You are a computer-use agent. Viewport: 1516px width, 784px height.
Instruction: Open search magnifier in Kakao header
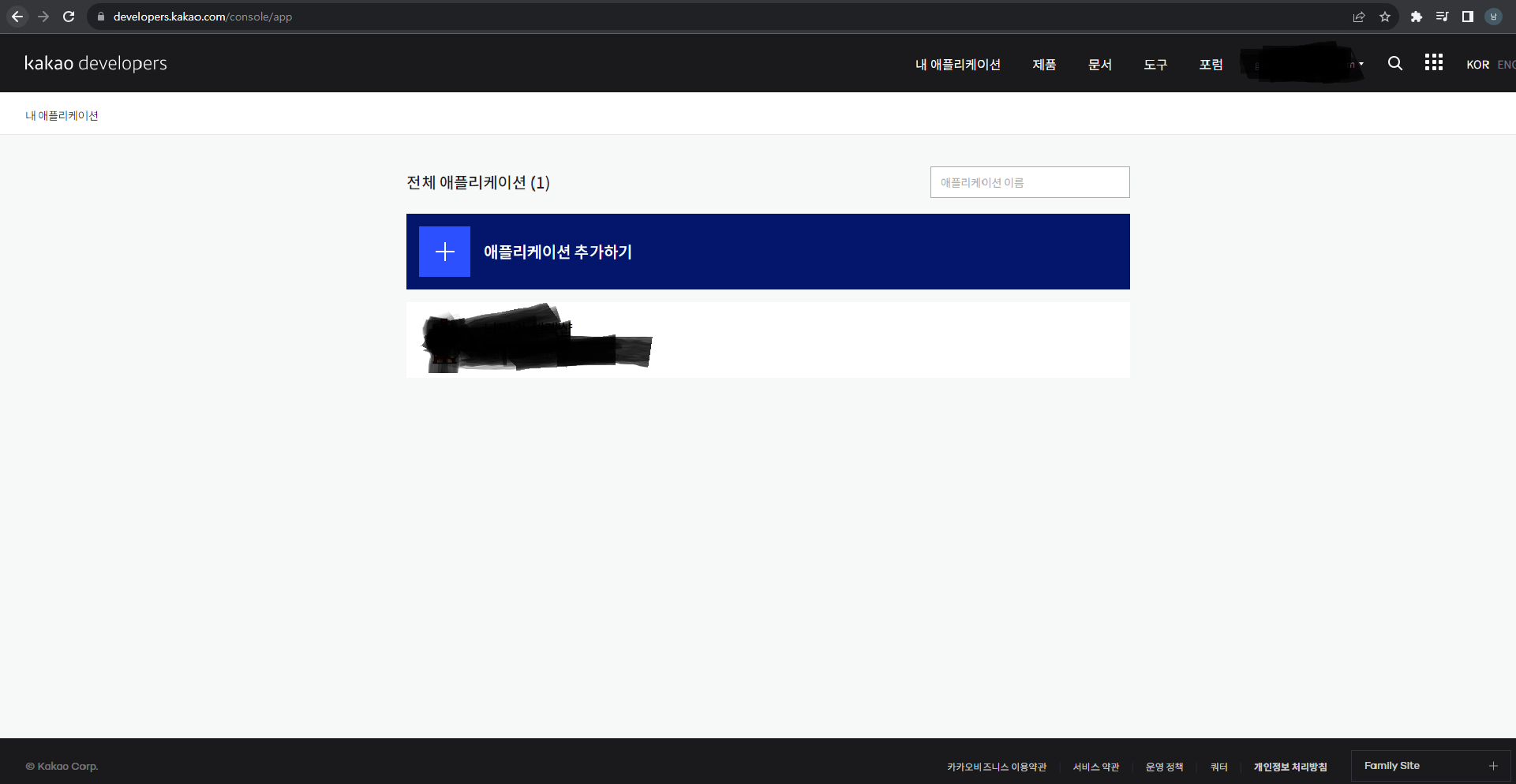pyautogui.click(x=1395, y=64)
